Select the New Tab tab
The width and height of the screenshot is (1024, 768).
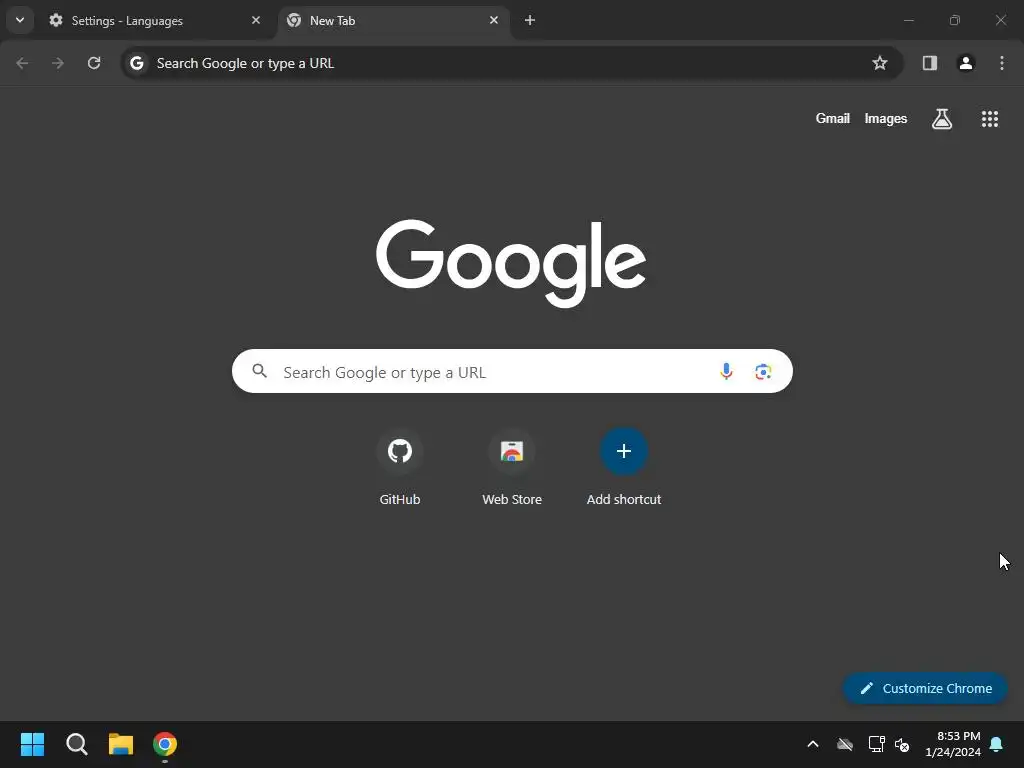tap(394, 20)
